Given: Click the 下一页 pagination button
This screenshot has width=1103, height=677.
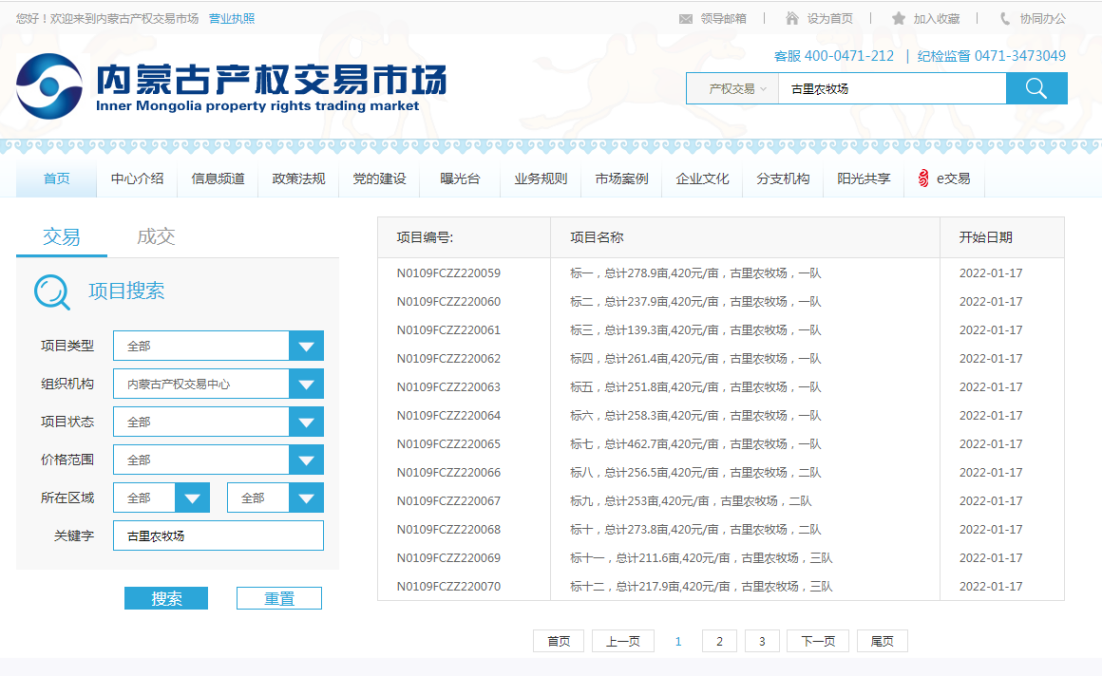Looking at the screenshot, I should click(818, 641).
